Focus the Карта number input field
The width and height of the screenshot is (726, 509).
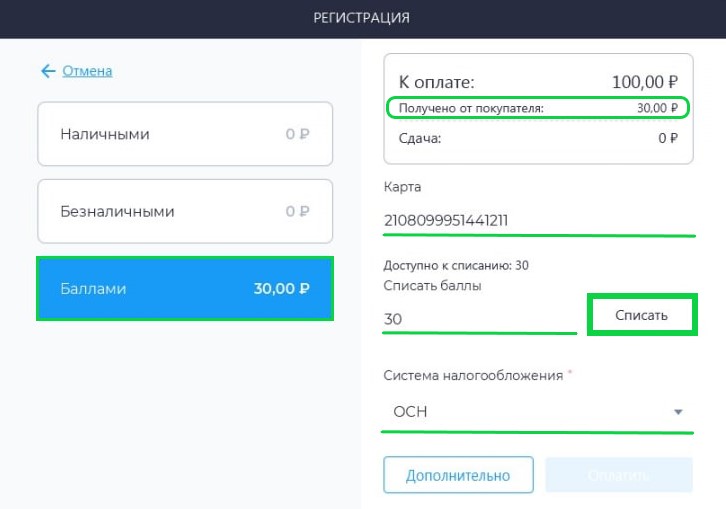point(539,220)
